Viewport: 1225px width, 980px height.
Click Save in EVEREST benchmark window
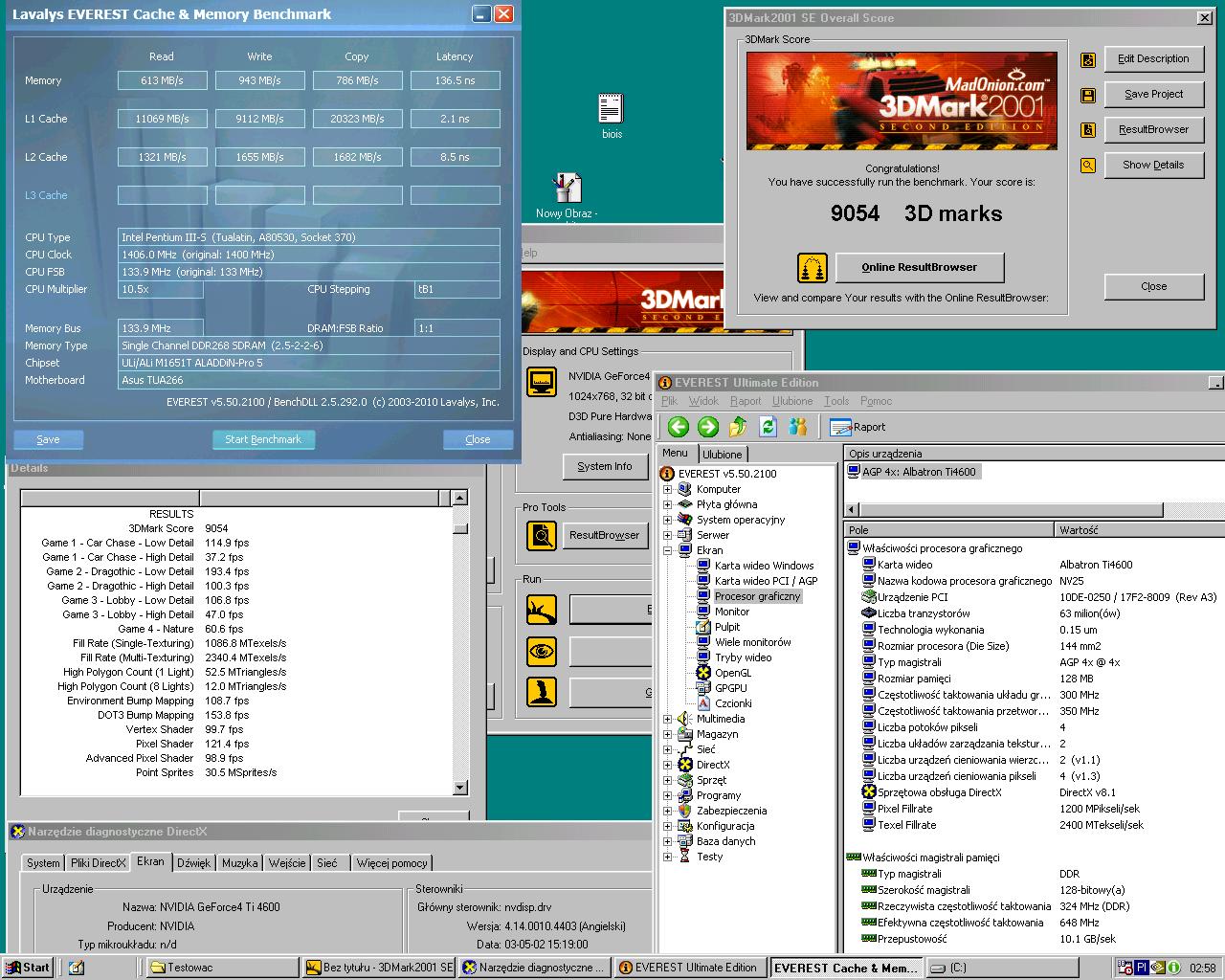pyautogui.click(x=48, y=439)
